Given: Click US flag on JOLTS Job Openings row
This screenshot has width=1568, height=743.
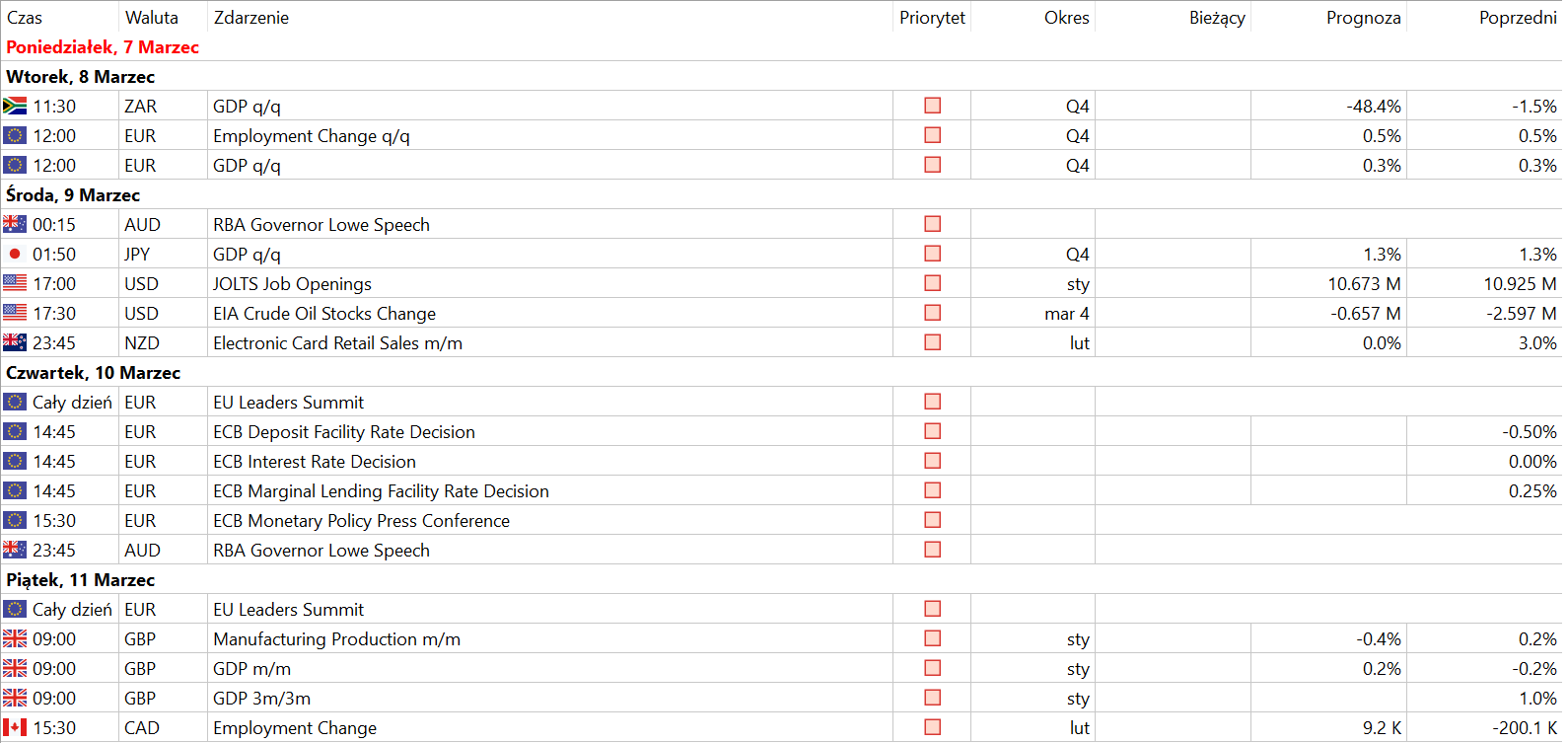Looking at the screenshot, I should (15, 283).
